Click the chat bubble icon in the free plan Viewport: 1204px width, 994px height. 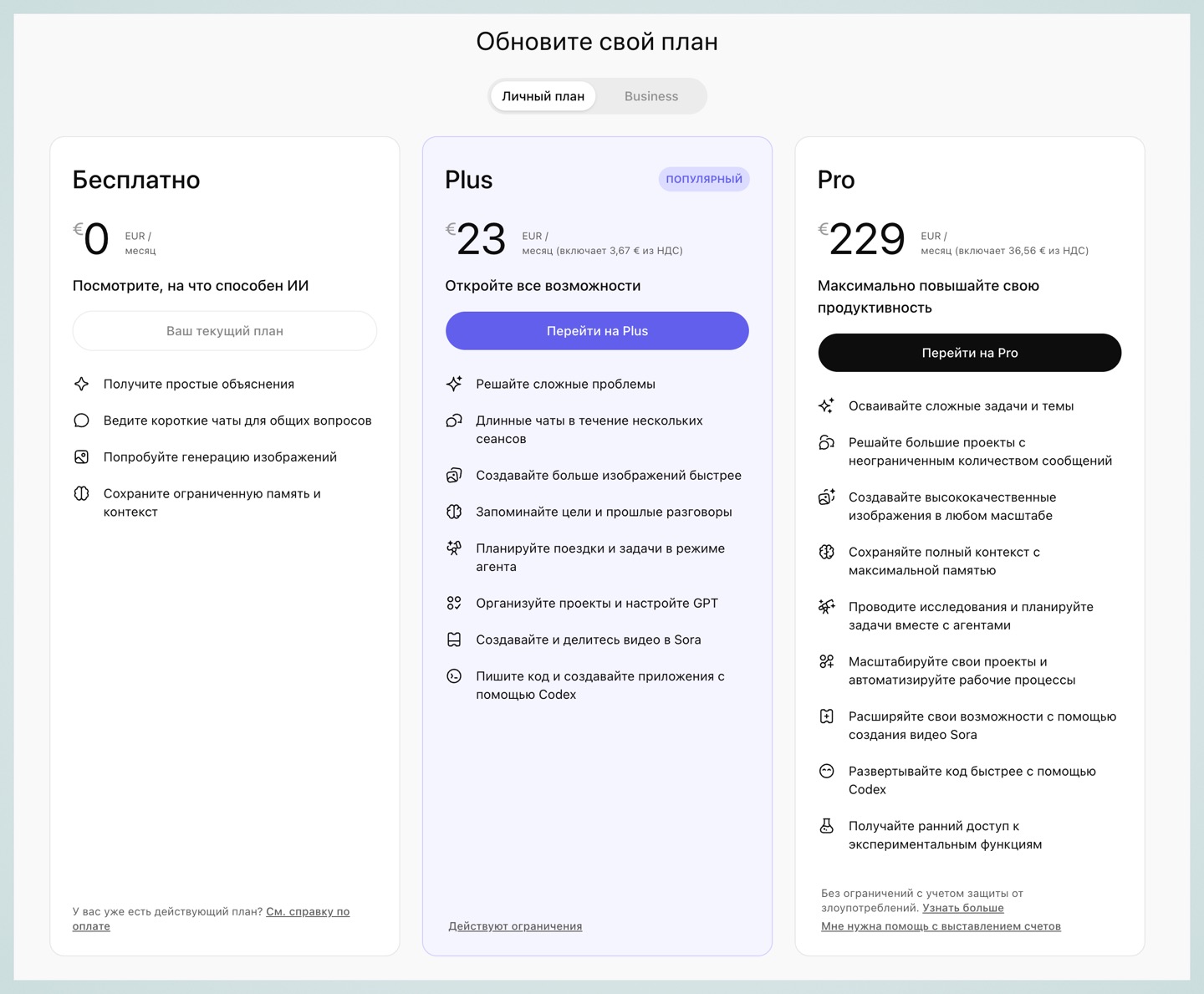tap(81, 421)
